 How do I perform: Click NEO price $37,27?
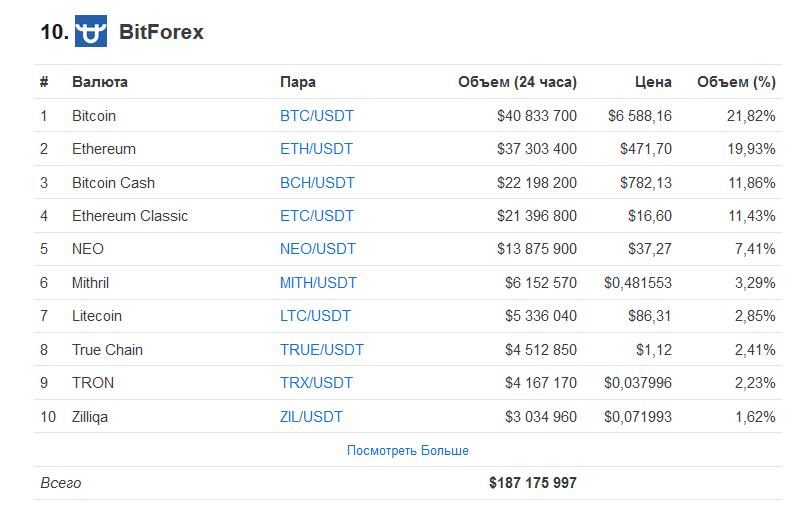pyautogui.click(x=650, y=249)
